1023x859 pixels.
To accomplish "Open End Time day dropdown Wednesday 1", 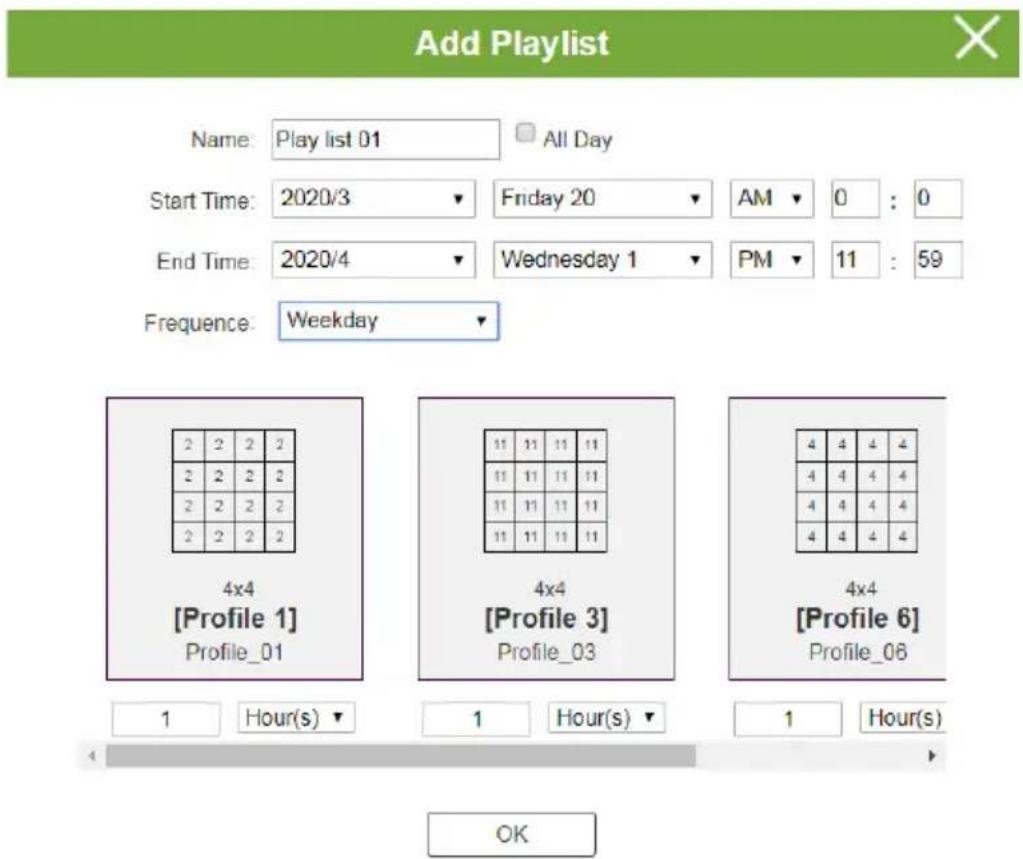I will pos(602,260).
